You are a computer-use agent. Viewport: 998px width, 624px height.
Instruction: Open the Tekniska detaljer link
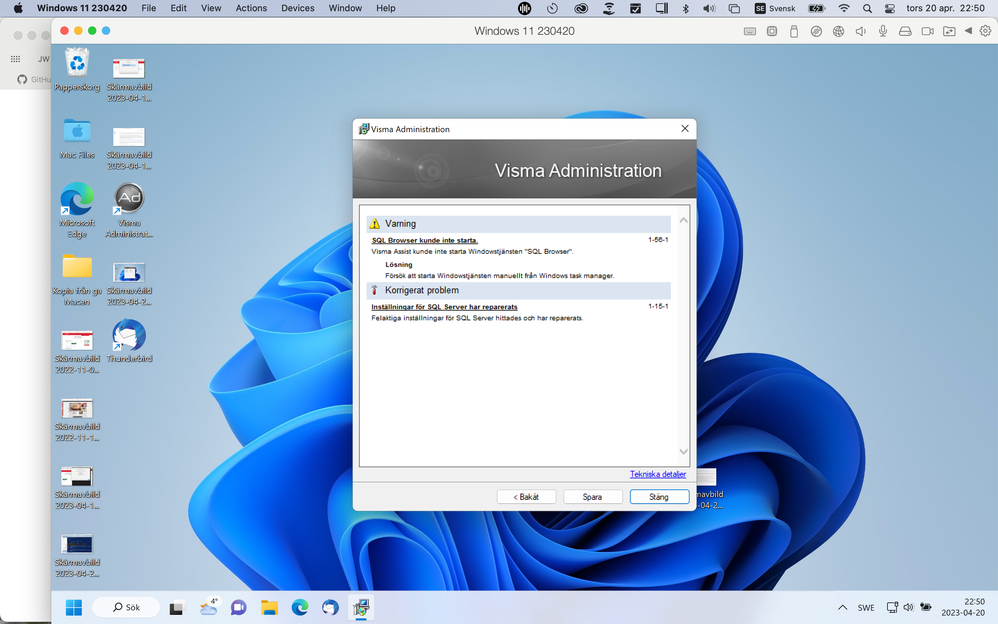pos(657,474)
